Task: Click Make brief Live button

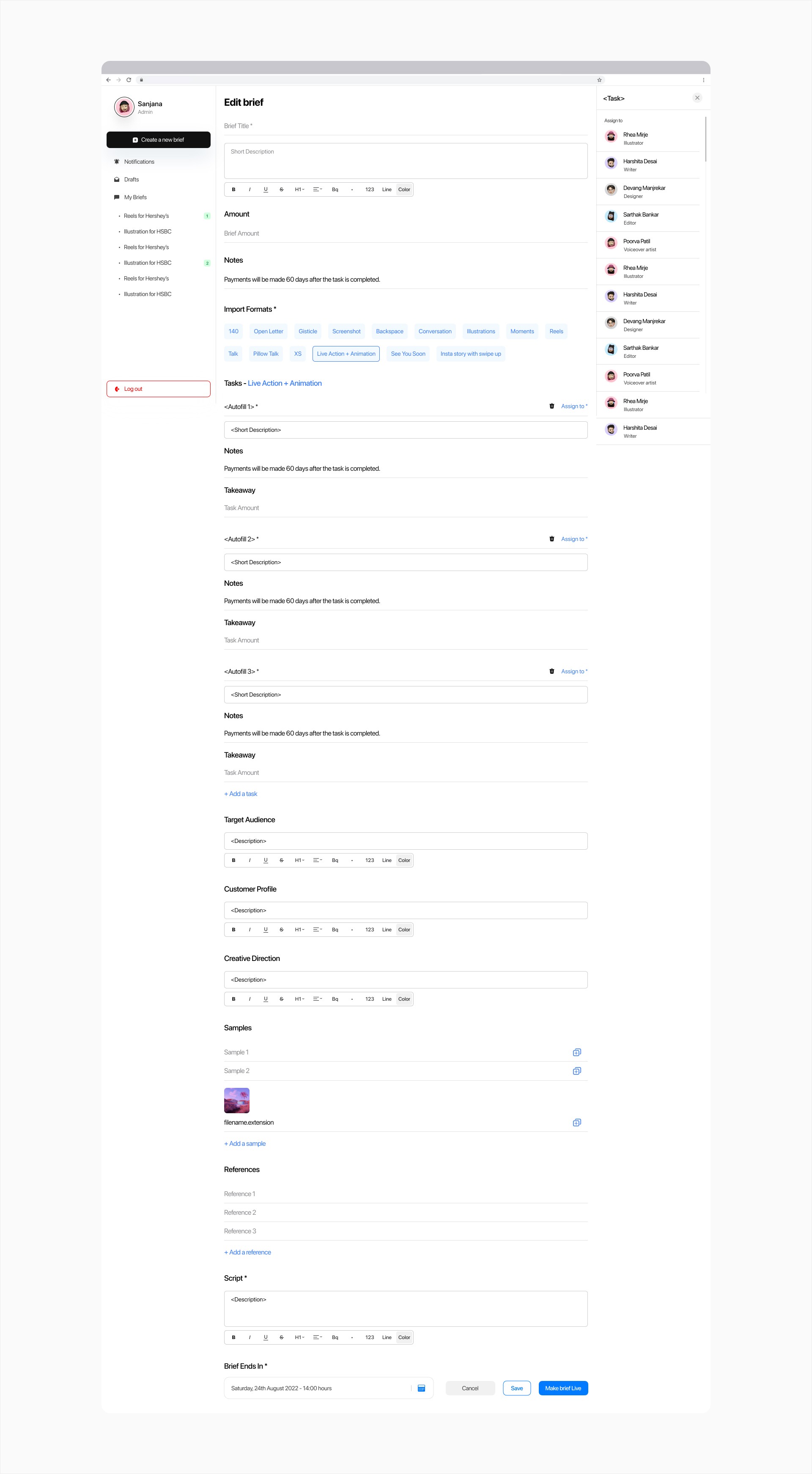Action: pyautogui.click(x=562, y=1388)
